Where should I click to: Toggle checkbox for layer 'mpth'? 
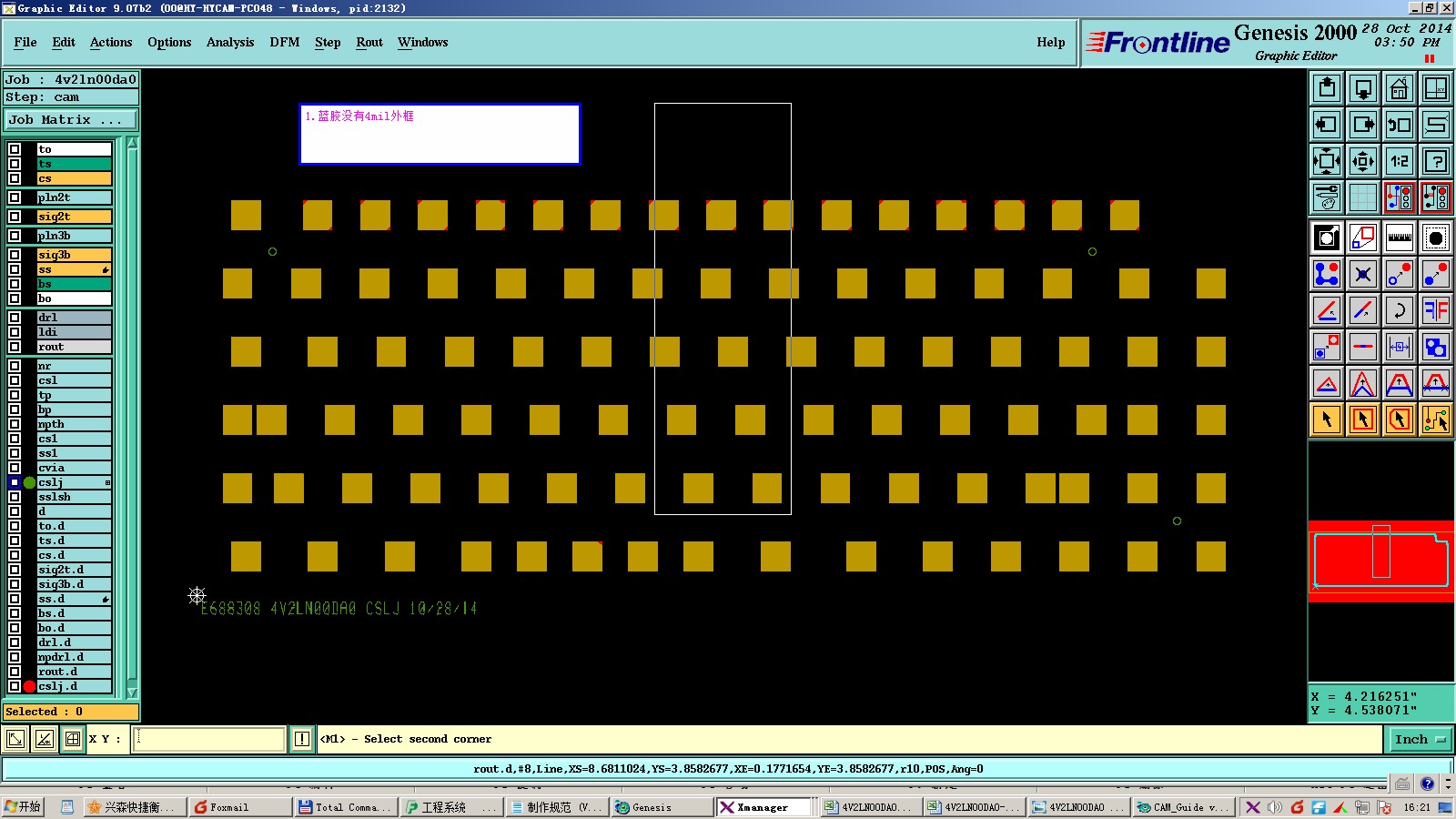click(15, 424)
